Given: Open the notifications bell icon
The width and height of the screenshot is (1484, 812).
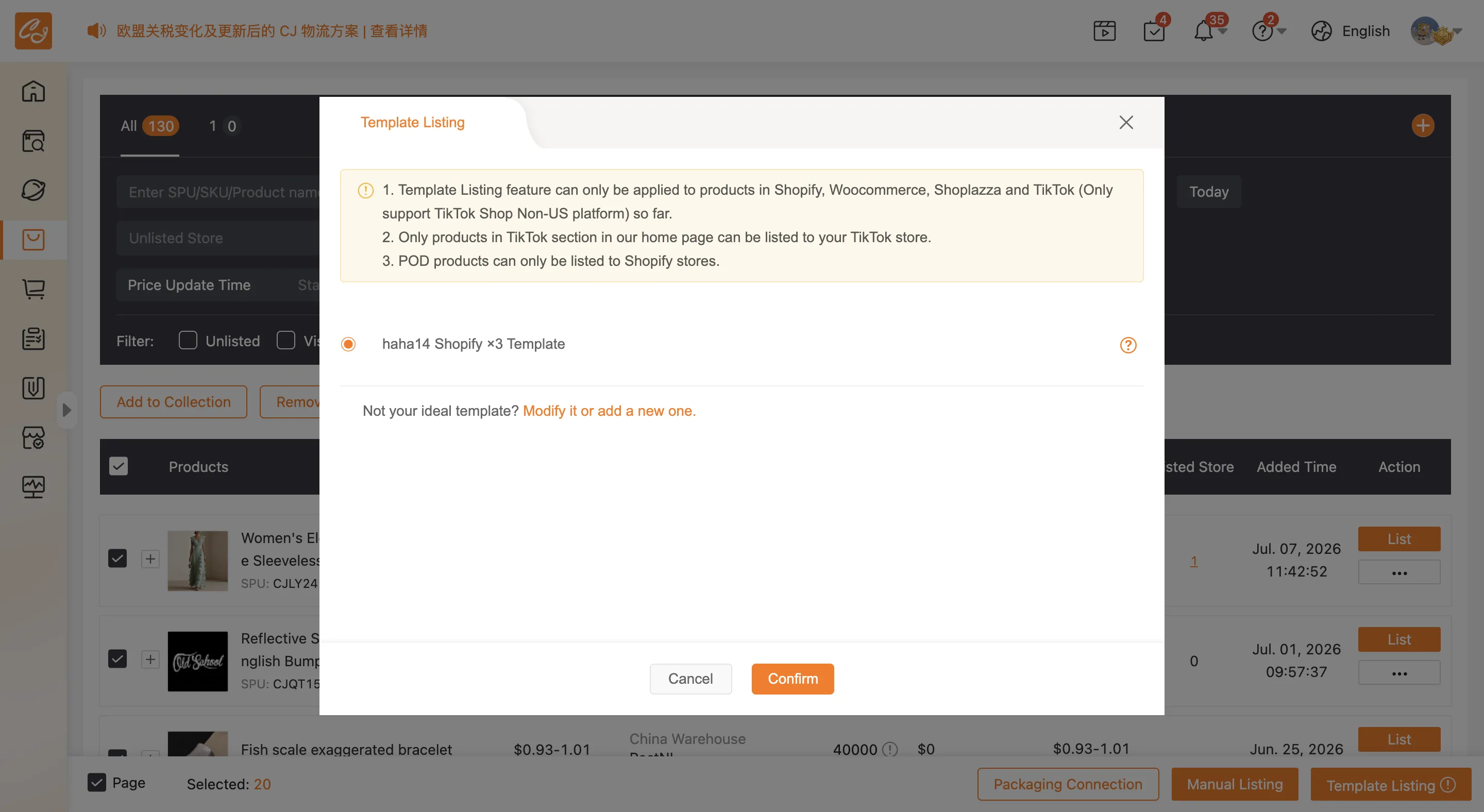Looking at the screenshot, I should coord(1204,31).
